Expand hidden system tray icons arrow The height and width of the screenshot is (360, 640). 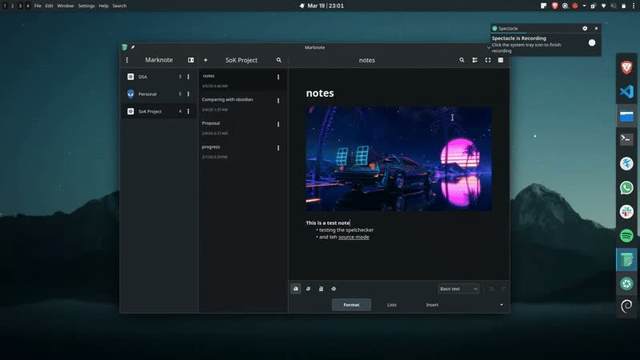pyautogui.click(x=584, y=6)
